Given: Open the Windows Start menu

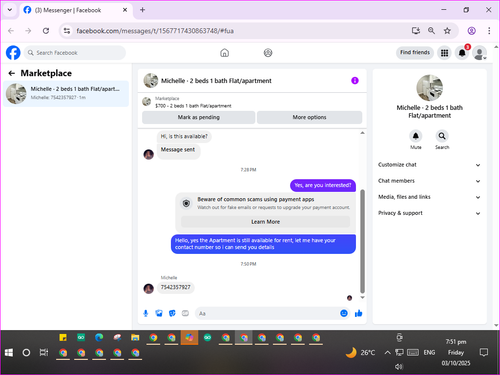Looking at the screenshot, I should 9,353.
